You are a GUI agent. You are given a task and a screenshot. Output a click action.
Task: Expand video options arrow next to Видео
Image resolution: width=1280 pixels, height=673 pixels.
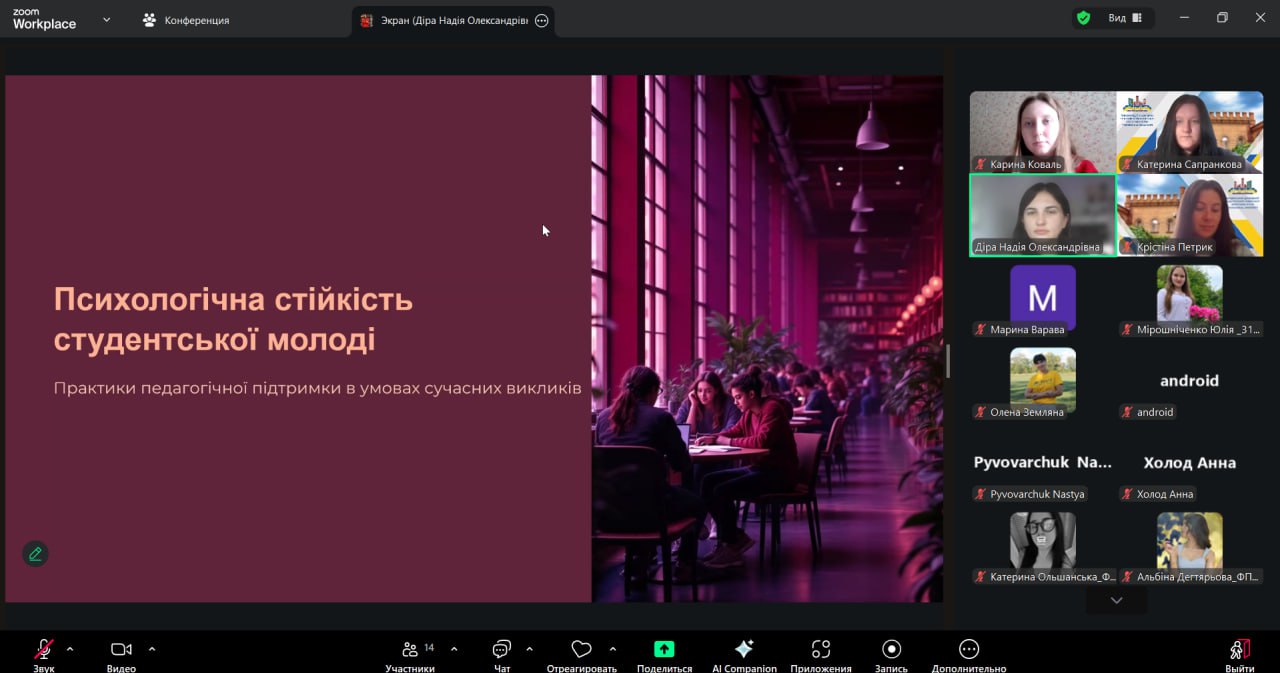click(x=152, y=649)
